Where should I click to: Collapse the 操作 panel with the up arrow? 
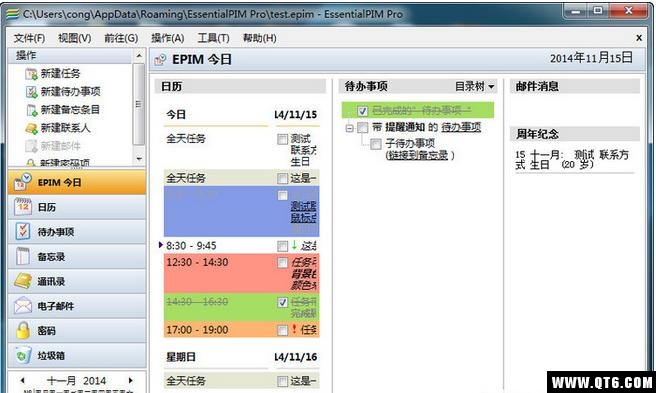tap(139, 56)
